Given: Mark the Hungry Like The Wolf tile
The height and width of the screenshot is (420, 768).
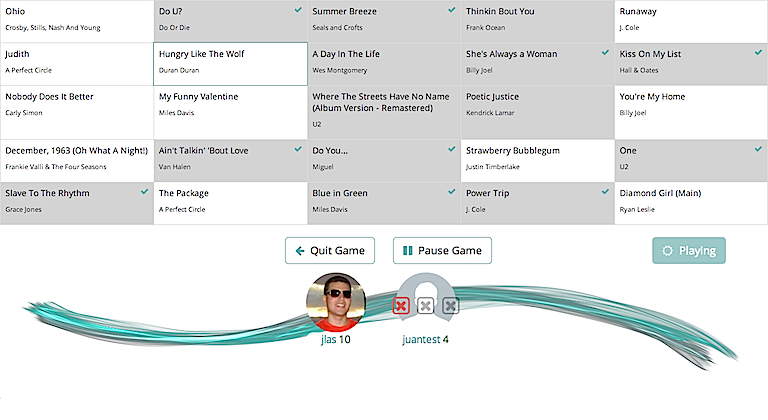Looking at the screenshot, I should pos(230,64).
